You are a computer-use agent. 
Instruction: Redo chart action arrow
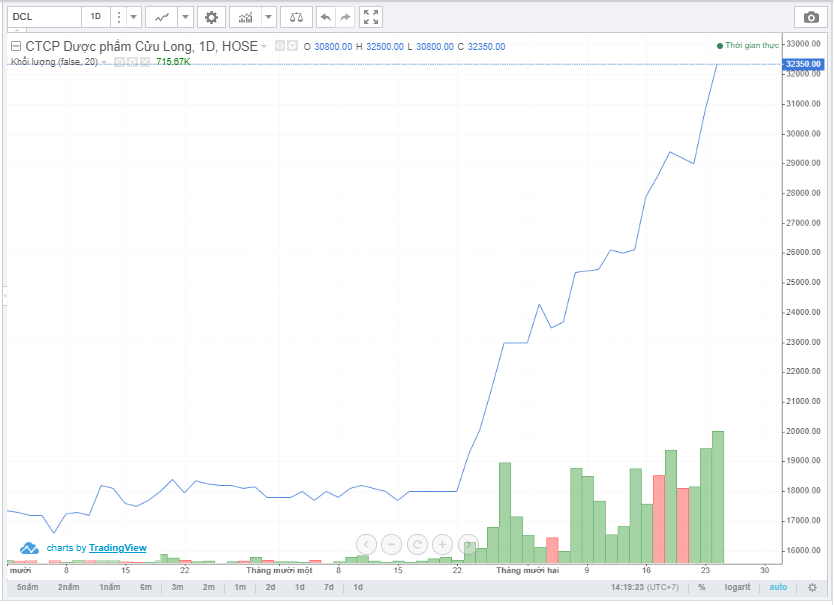[345, 17]
